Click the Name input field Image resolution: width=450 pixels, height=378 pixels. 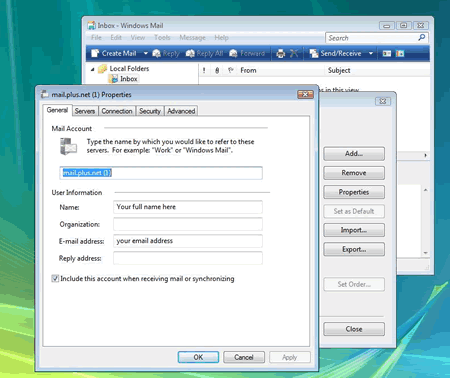(x=188, y=207)
